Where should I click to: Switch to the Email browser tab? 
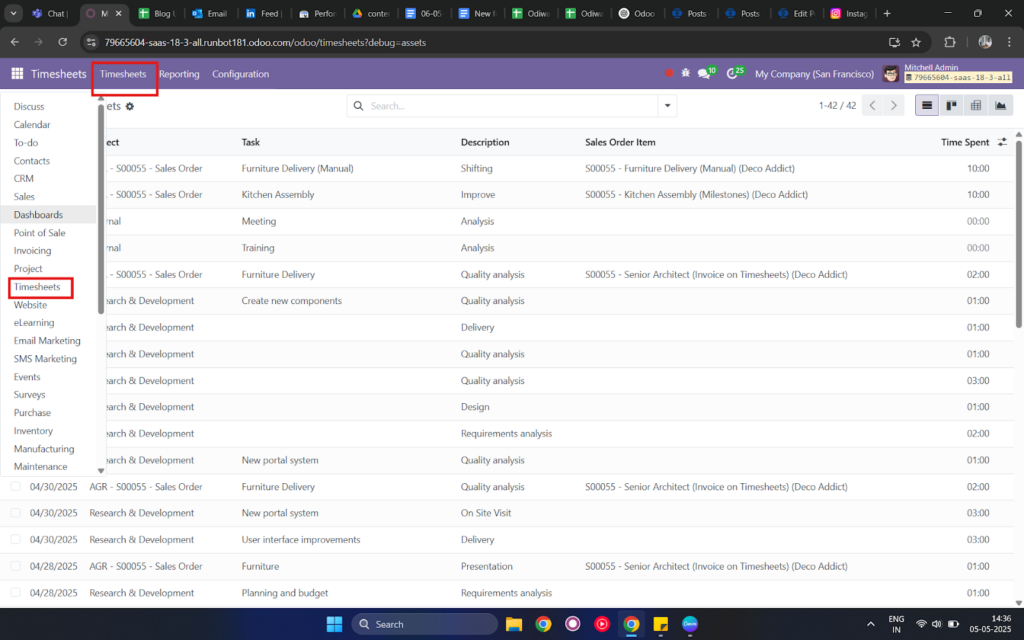(x=210, y=13)
